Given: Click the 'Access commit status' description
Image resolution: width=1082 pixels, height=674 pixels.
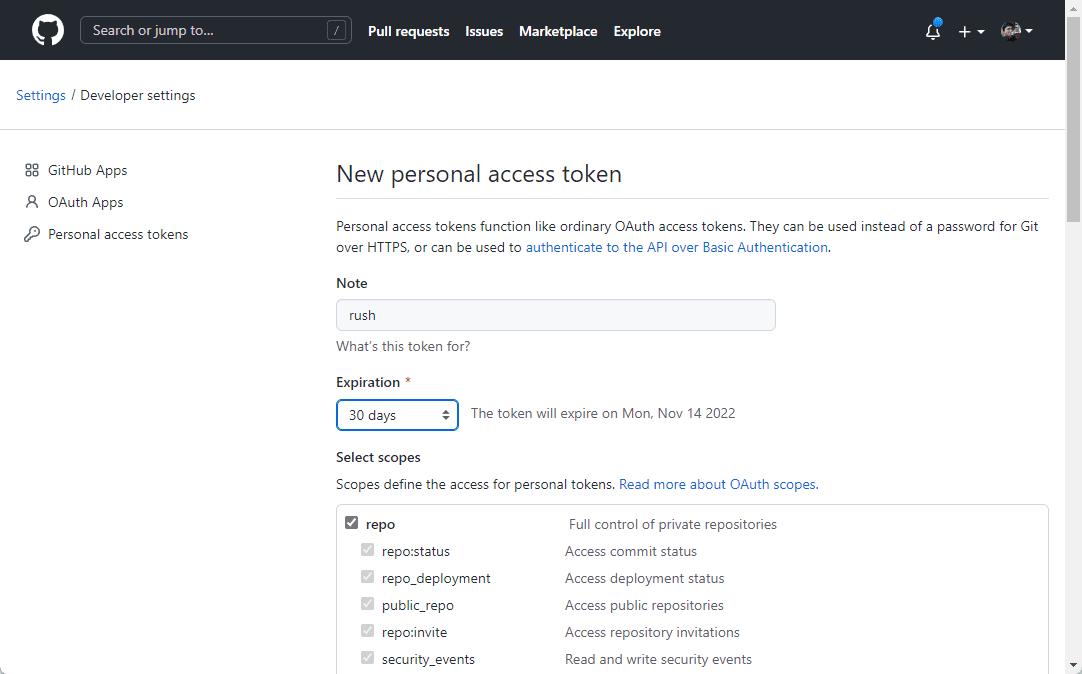Looking at the screenshot, I should coord(631,551).
